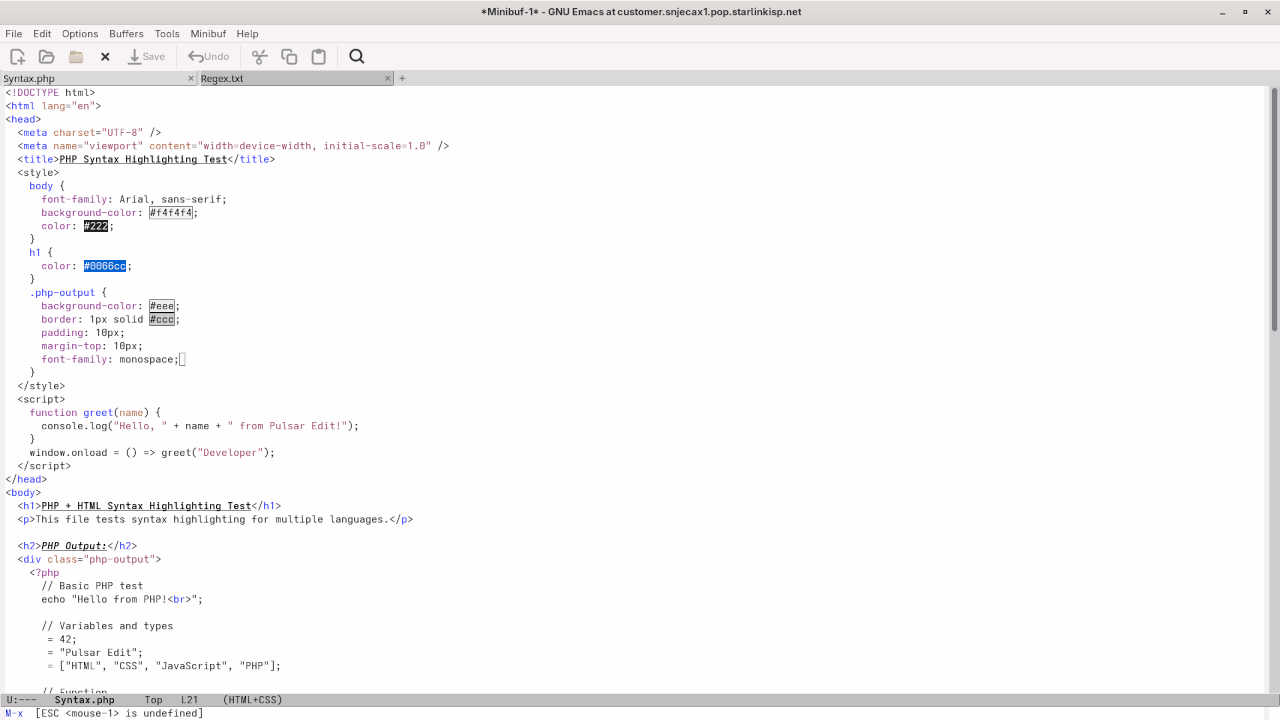The image size is (1280, 720).
Task: Open the File menu
Action: 13,34
